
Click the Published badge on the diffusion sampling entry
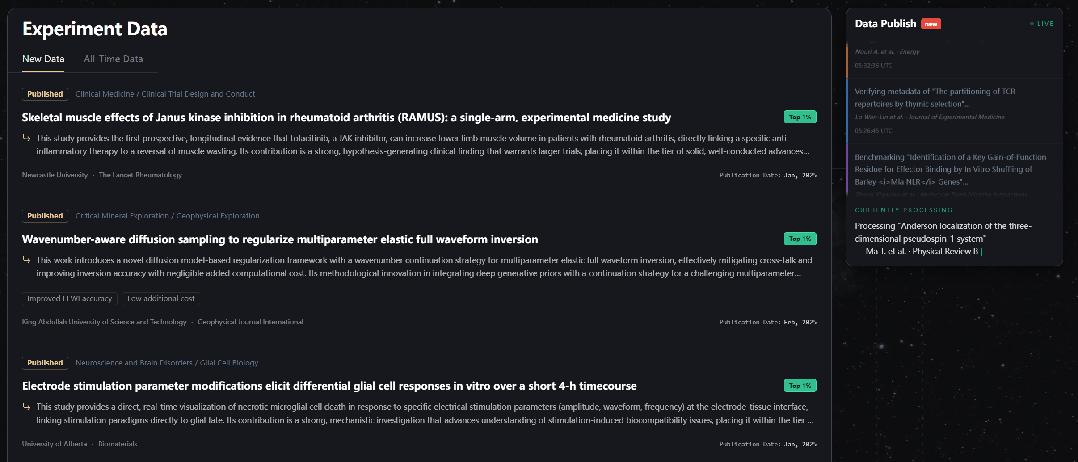click(45, 216)
